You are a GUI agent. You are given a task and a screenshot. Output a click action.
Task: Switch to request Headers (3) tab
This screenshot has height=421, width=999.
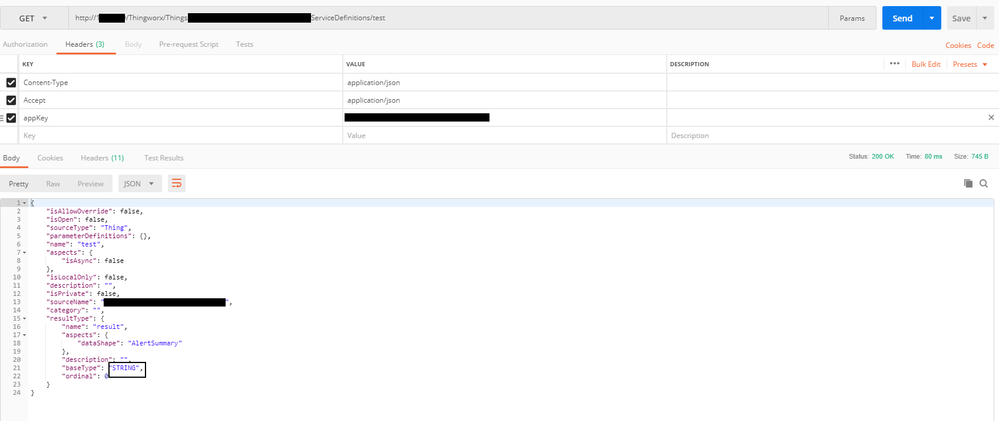(x=85, y=45)
